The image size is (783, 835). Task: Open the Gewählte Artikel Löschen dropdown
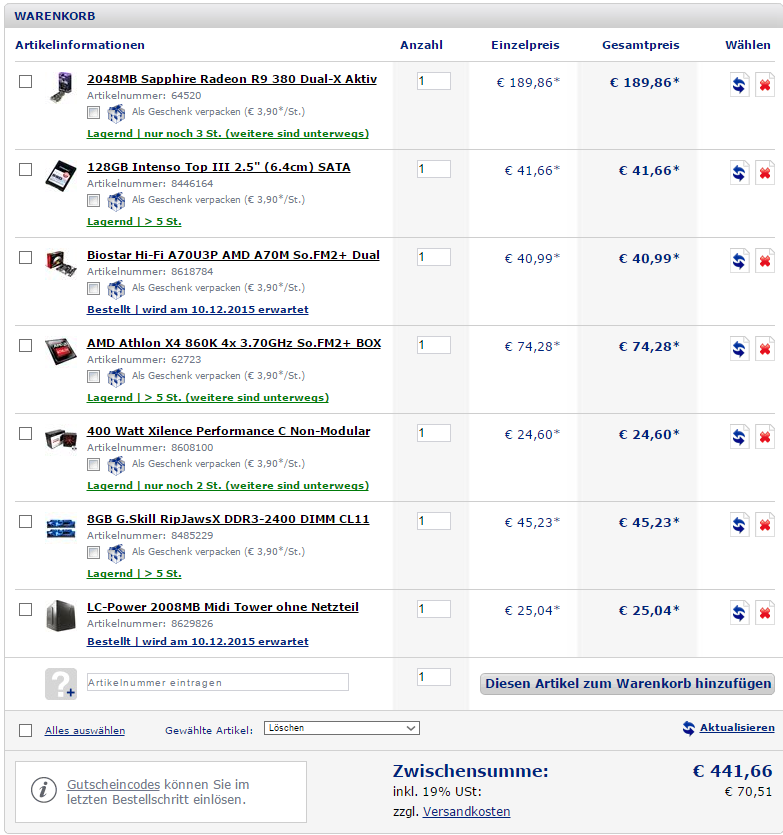341,728
